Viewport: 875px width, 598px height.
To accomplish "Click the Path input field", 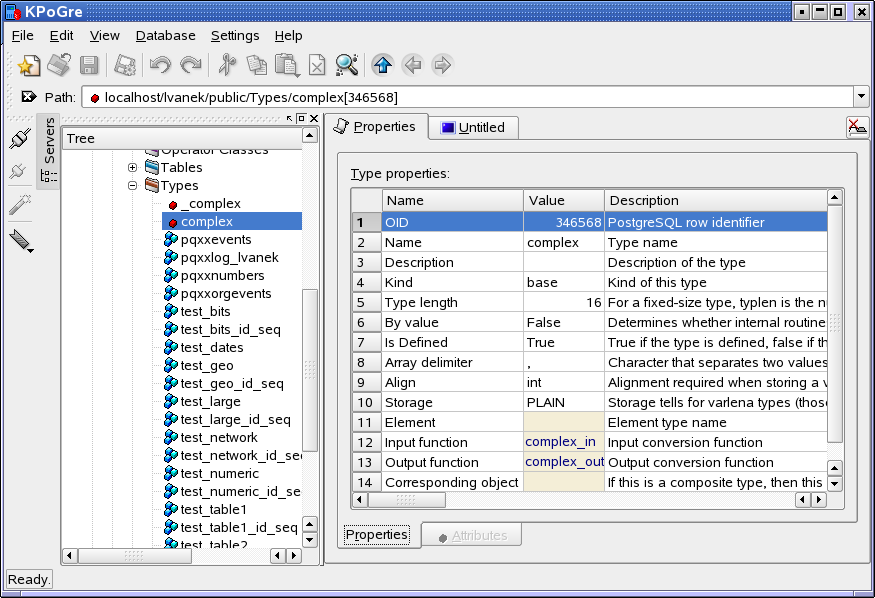I will 470,97.
